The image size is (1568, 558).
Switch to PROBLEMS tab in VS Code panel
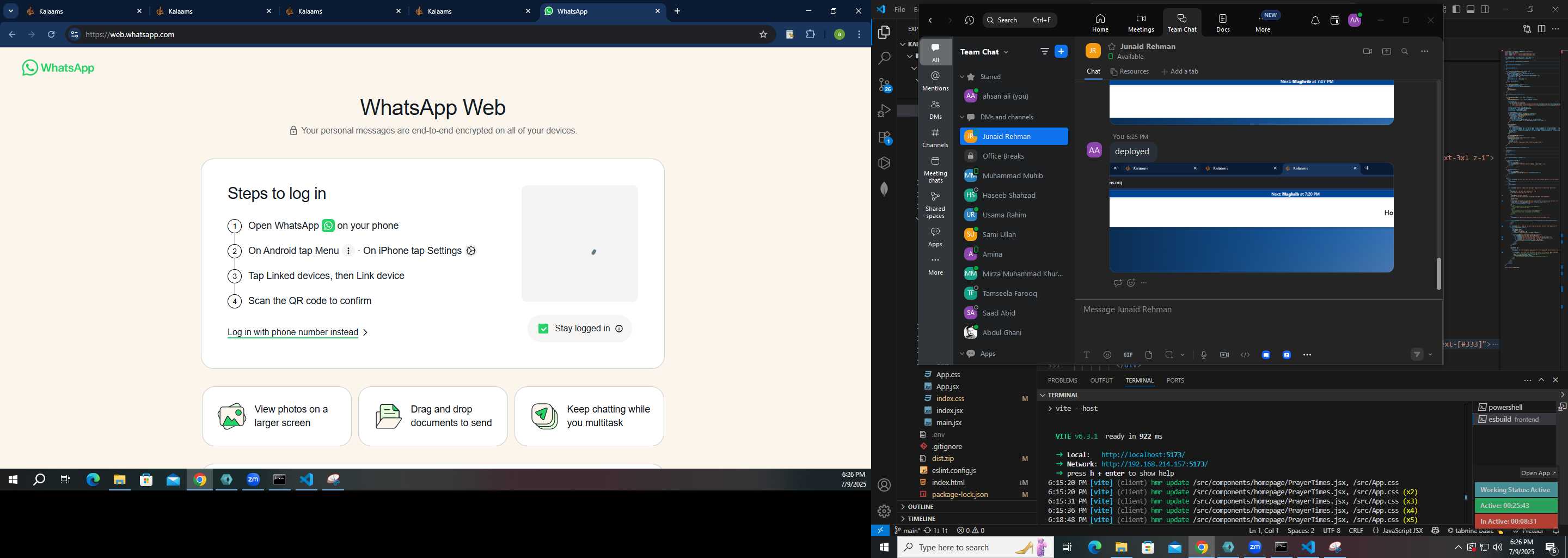(1062, 380)
